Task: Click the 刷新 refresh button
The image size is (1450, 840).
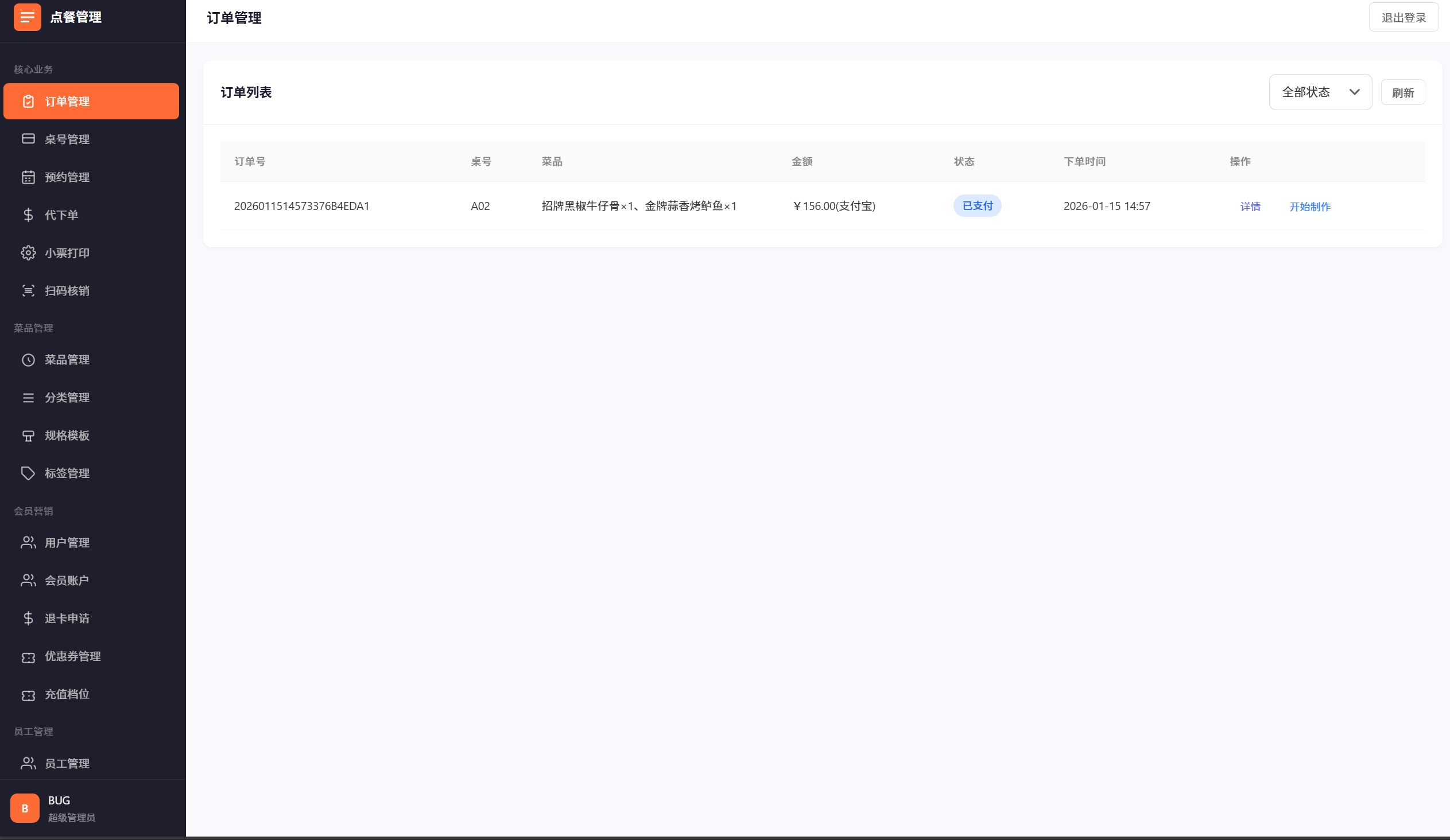Action: (x=1402, y=92)
